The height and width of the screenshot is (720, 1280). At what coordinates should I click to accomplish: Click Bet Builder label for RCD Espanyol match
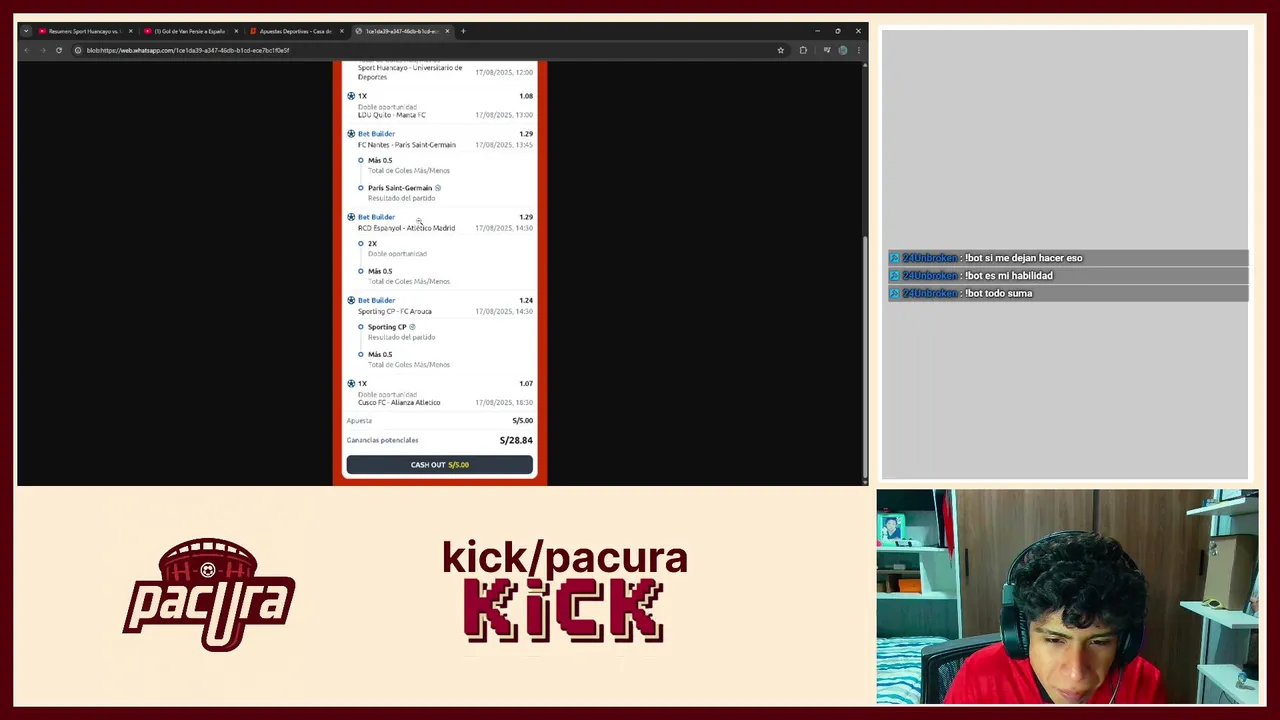tap(376, 216)
